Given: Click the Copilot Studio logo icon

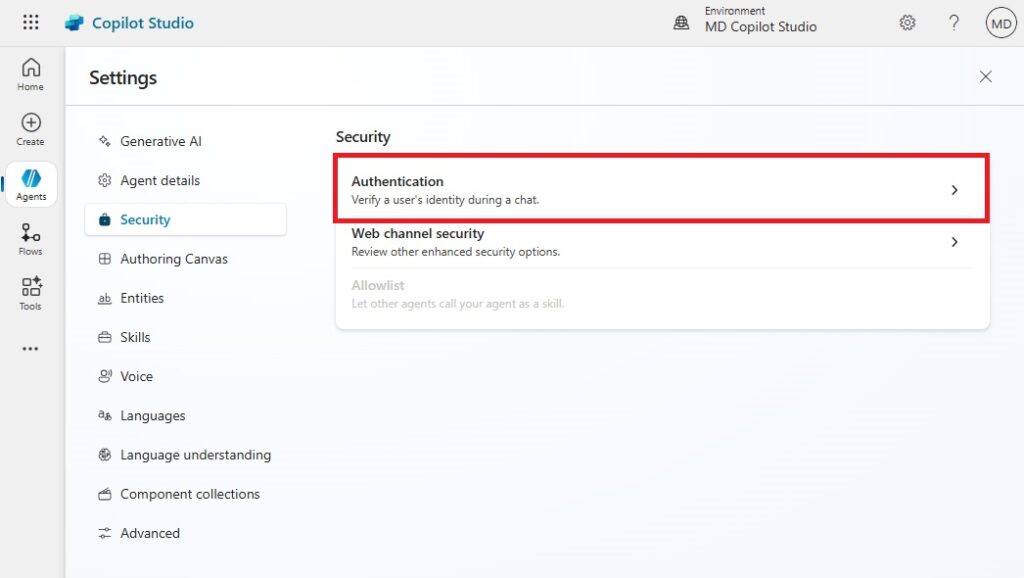Looking at the screenshot, I should 74,23.
